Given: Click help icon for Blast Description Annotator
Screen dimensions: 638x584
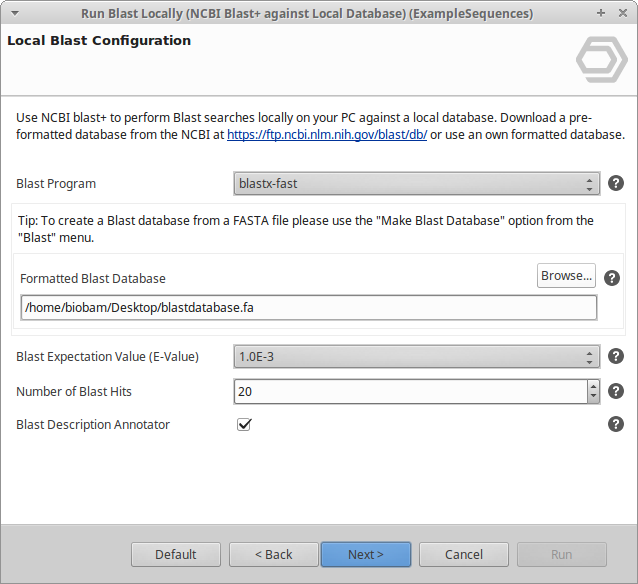Looking at the screenshot, I should (x=616, y=424).
